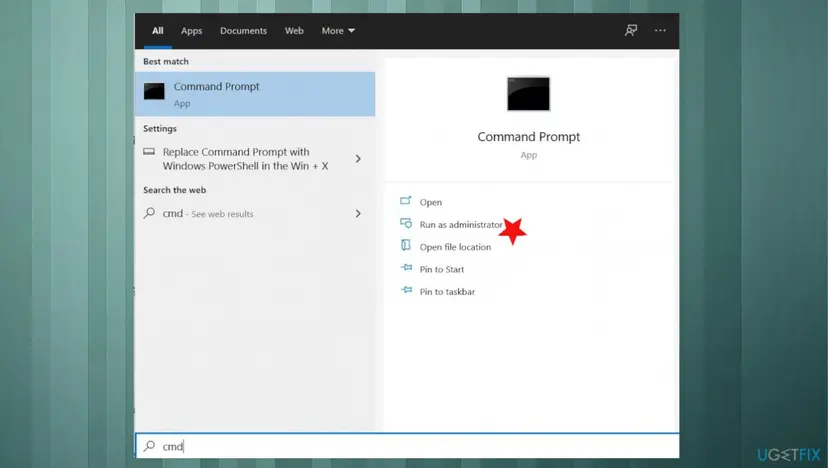The image size is (828, 468).
Task: Click the Open action icon
Action: pos(406,201)
